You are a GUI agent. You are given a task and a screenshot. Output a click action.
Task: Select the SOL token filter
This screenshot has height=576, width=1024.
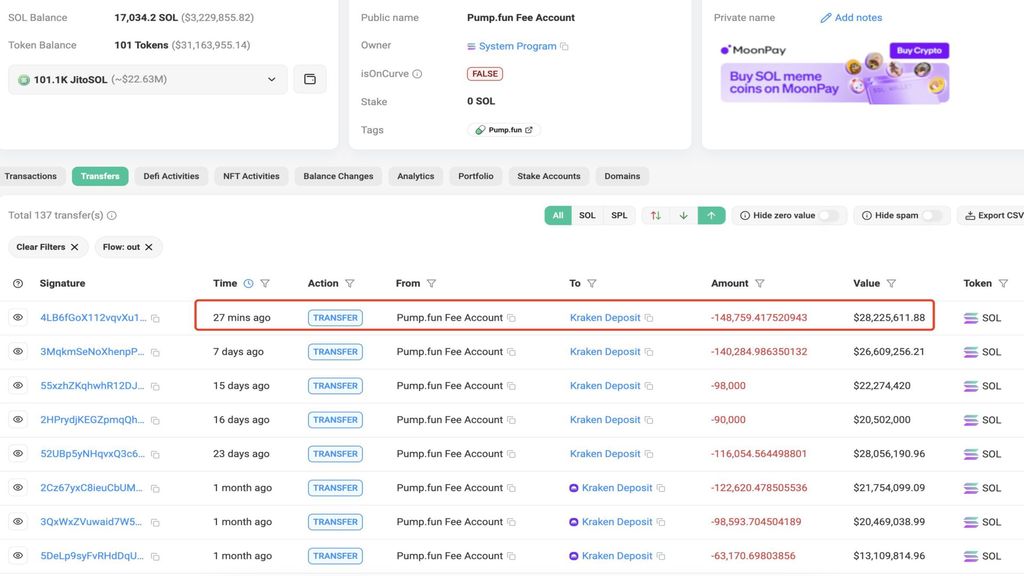pos(587,216)
